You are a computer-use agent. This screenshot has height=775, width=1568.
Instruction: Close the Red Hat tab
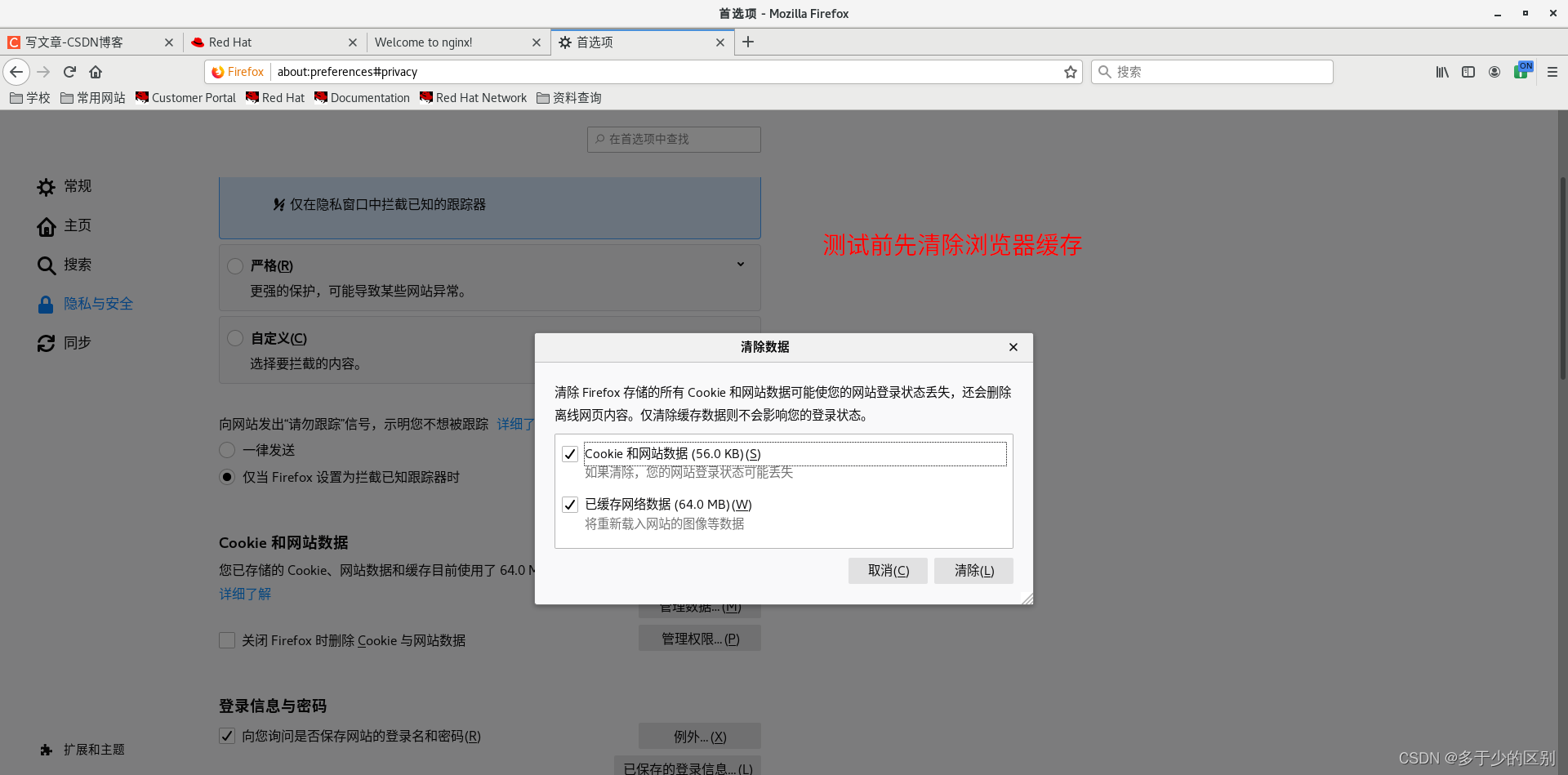click(353, 42)
